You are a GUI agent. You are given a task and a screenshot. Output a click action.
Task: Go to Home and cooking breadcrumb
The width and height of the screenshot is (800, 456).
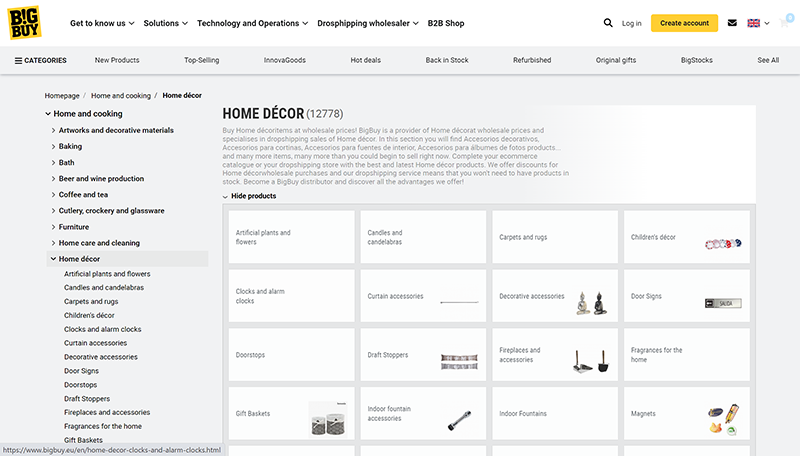coord(121,95)
